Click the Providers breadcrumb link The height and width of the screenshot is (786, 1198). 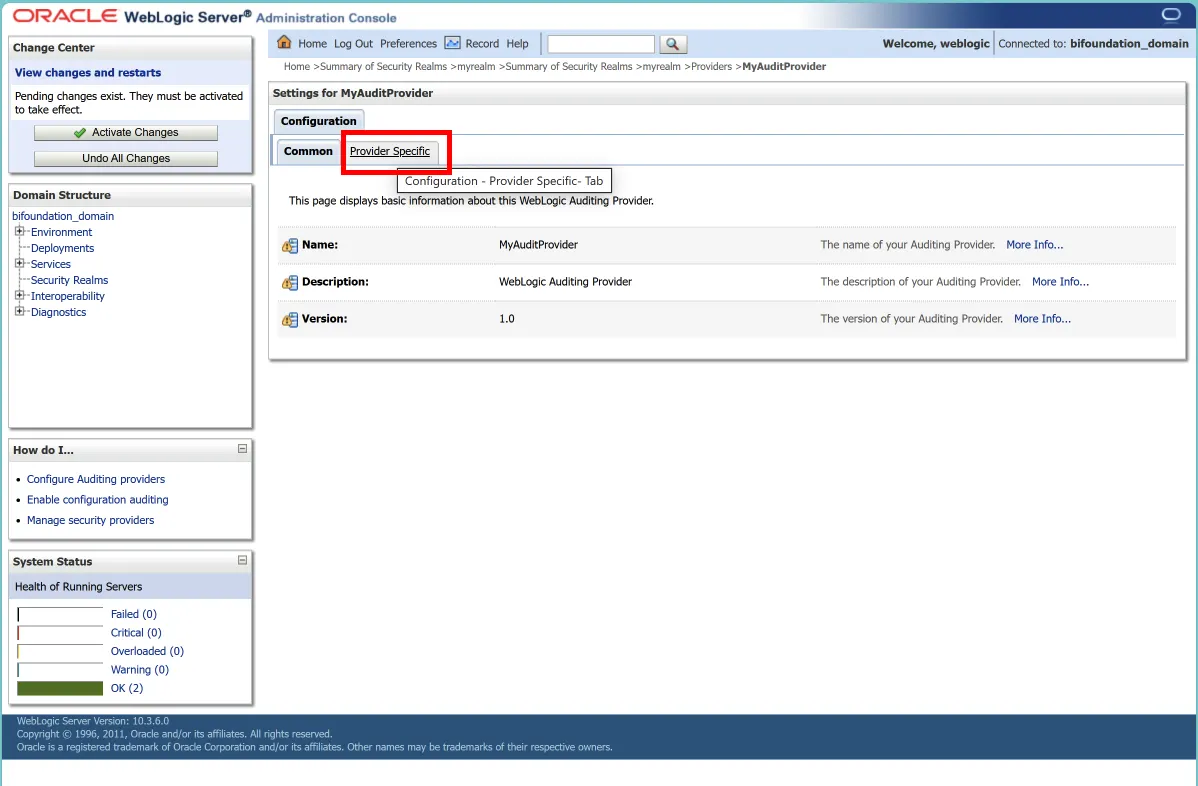click(711, 66)
